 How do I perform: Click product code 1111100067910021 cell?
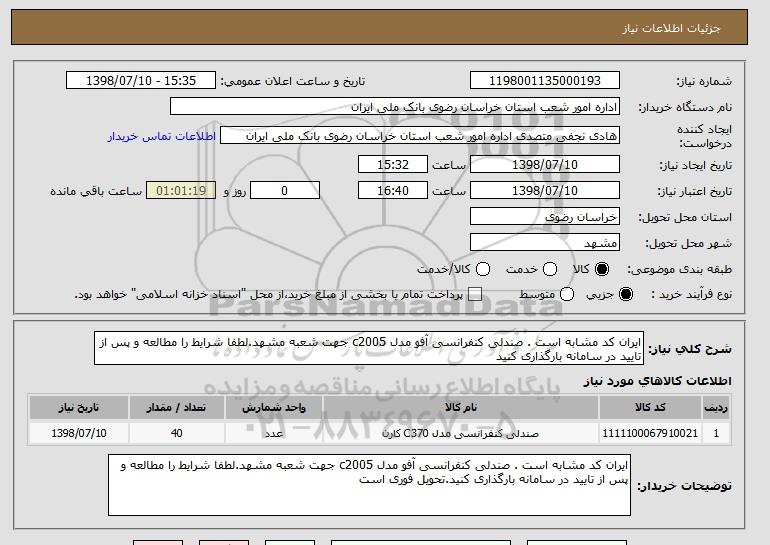650,433
